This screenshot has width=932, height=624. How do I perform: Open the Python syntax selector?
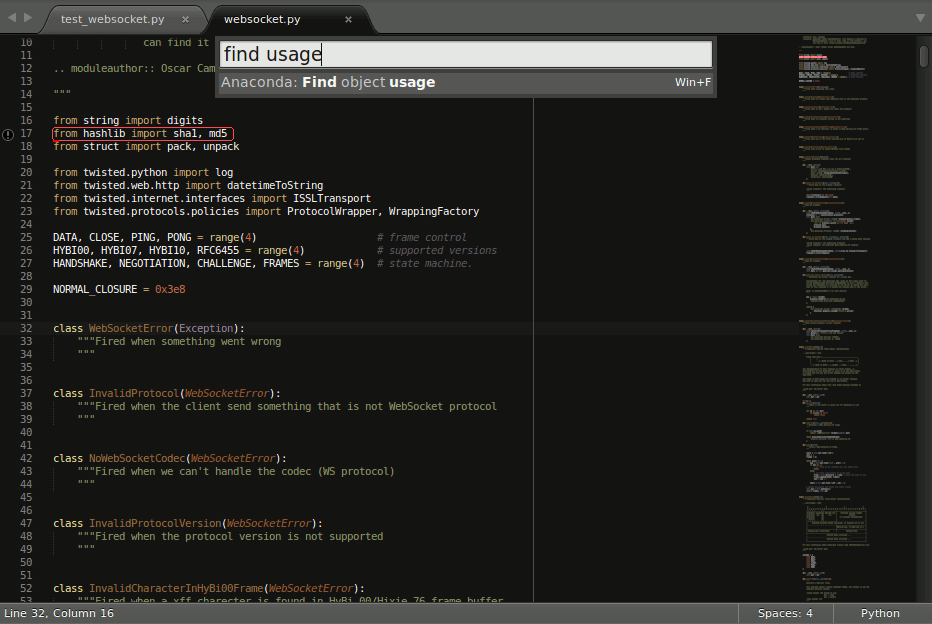(x=879, y=613)
